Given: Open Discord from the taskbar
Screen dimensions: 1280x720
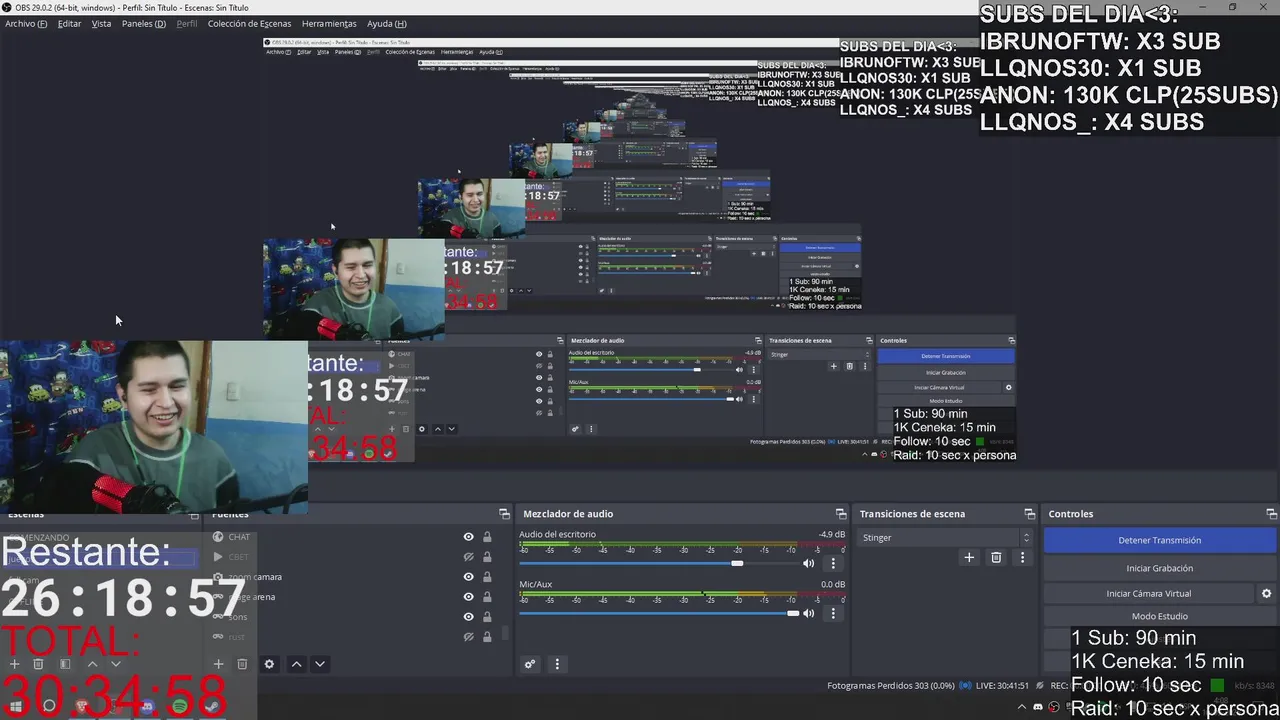Looking at the screenshot, I should (147, 706).
